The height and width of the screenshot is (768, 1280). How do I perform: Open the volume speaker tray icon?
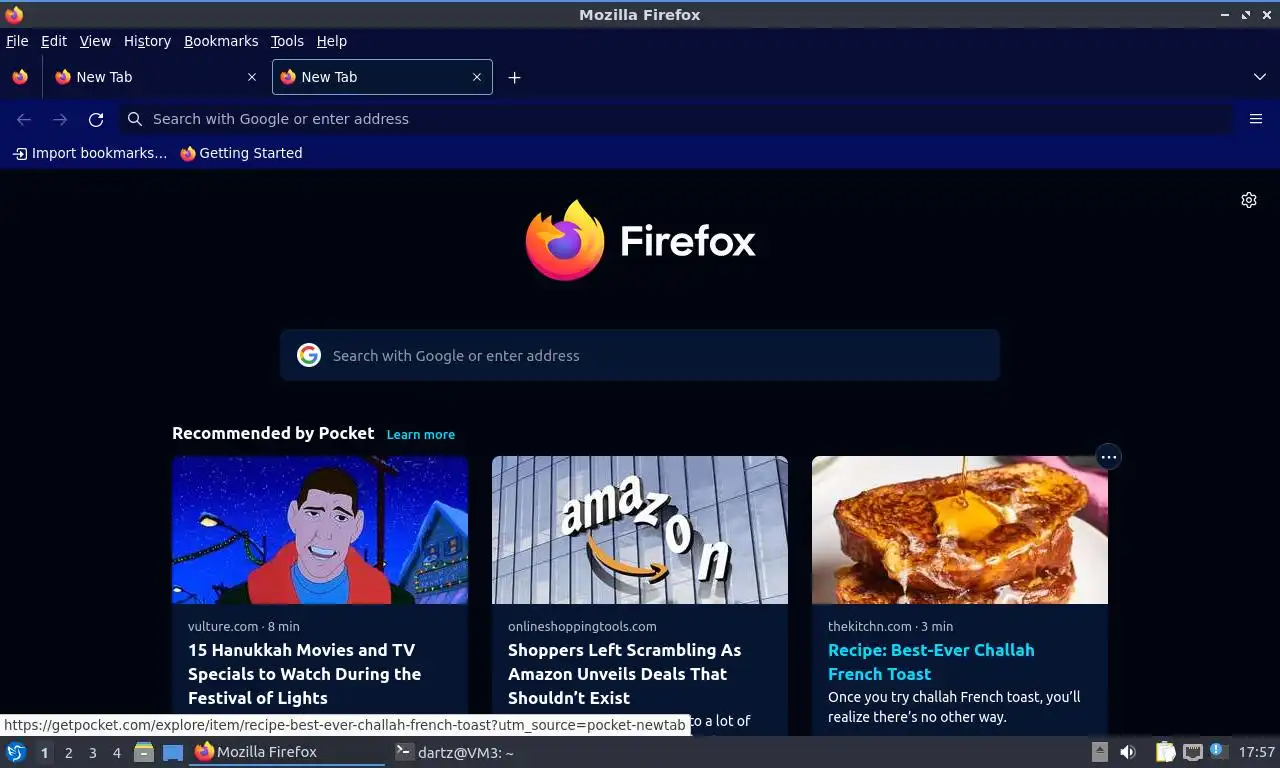[1128, 752]
